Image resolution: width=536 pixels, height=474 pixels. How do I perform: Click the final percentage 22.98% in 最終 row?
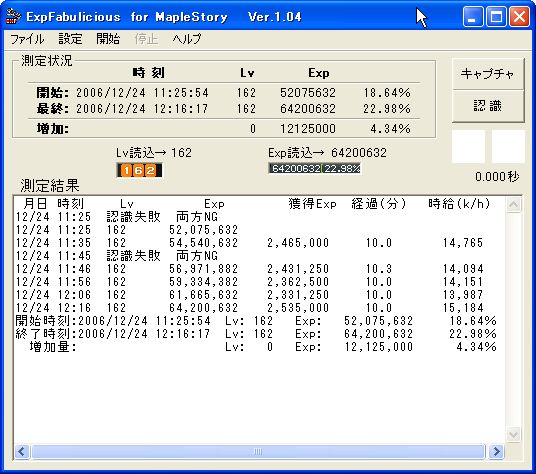387,109
